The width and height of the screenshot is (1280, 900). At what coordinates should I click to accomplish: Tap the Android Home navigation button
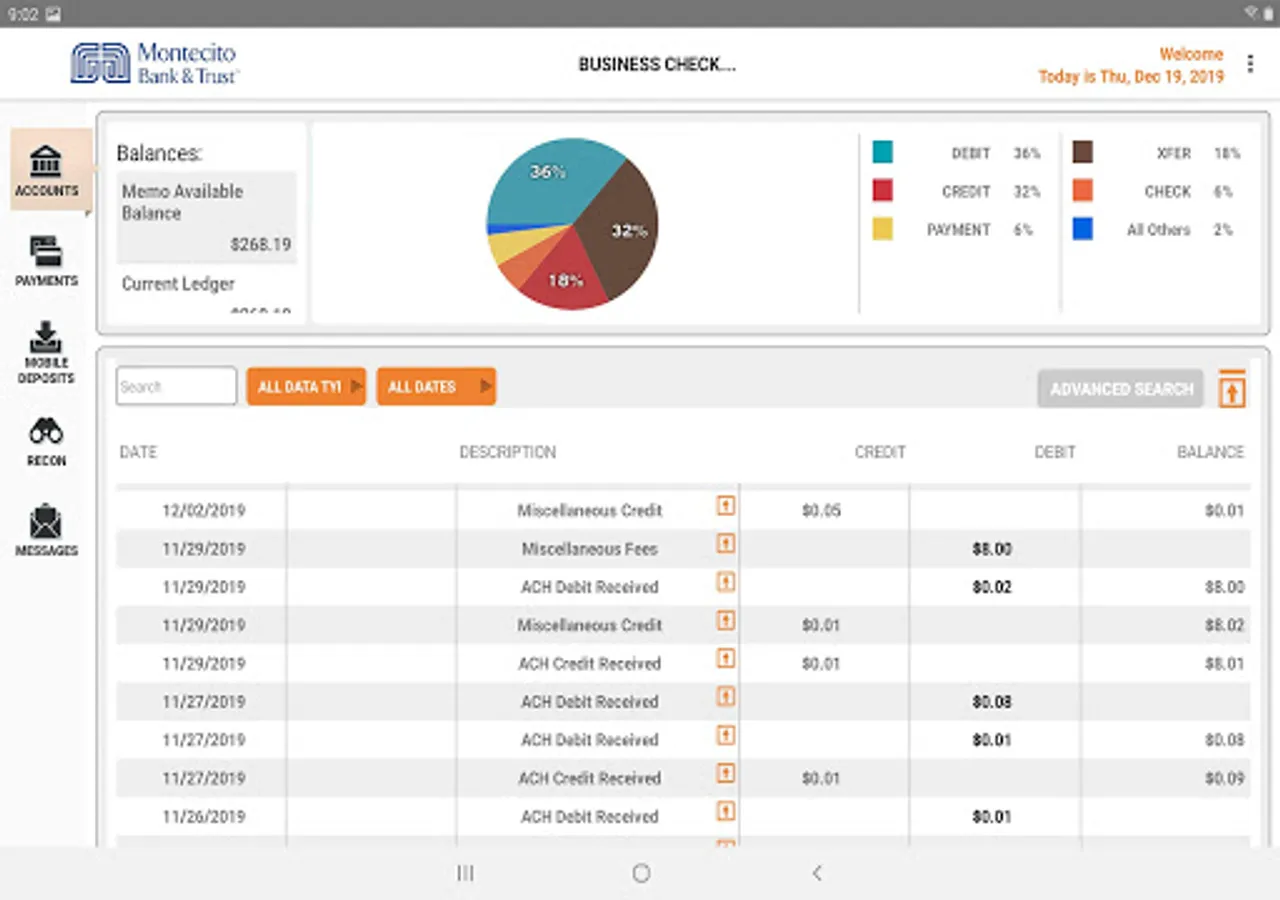point(641,873)
